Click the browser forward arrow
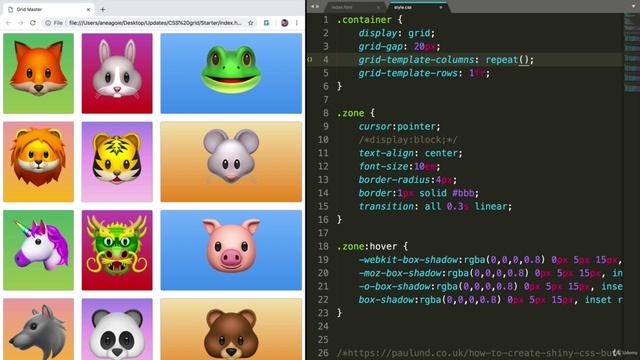Image resolution: width=640 pixels, height=360 pixels. (x=20, y=23)
